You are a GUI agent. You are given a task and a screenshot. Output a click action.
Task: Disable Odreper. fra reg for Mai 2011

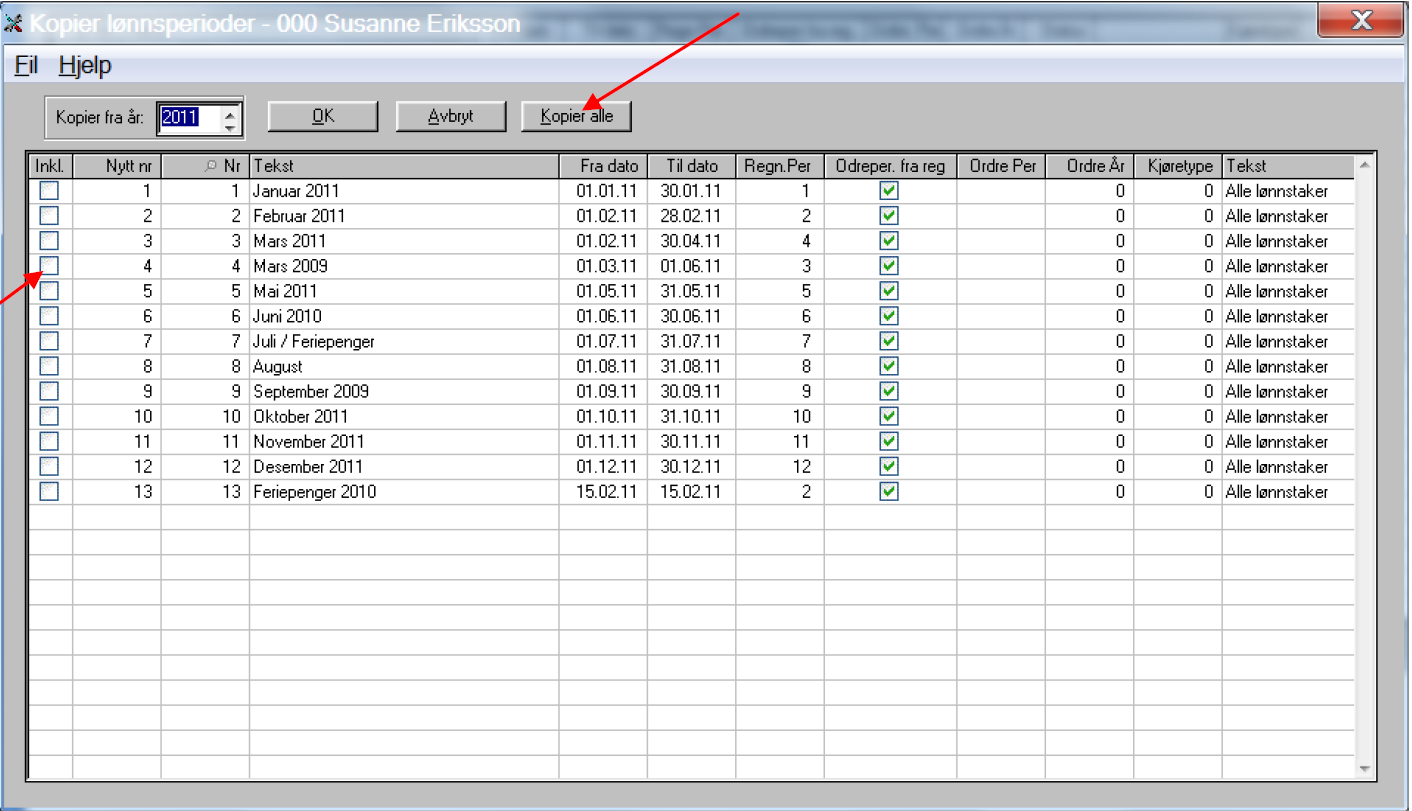coord(889,291)
